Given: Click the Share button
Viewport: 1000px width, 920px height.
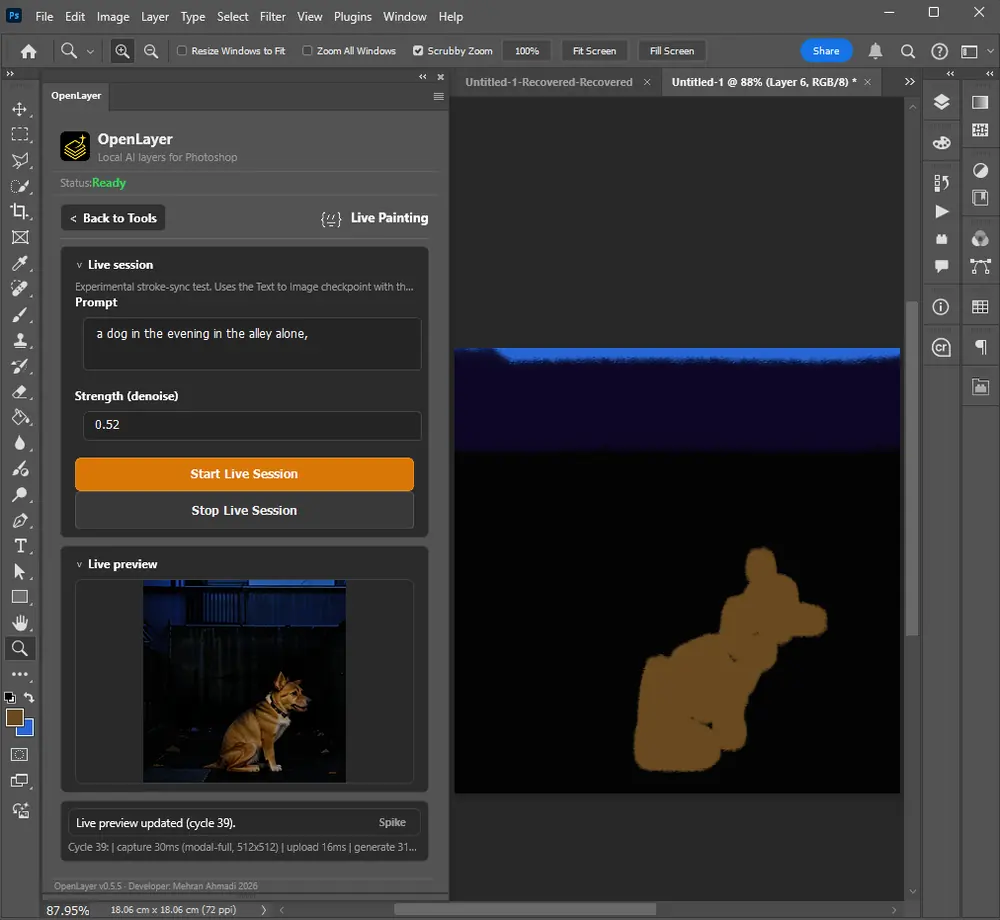Looking at the screenshot, I should pyautogui.click(x=826, y=51).
